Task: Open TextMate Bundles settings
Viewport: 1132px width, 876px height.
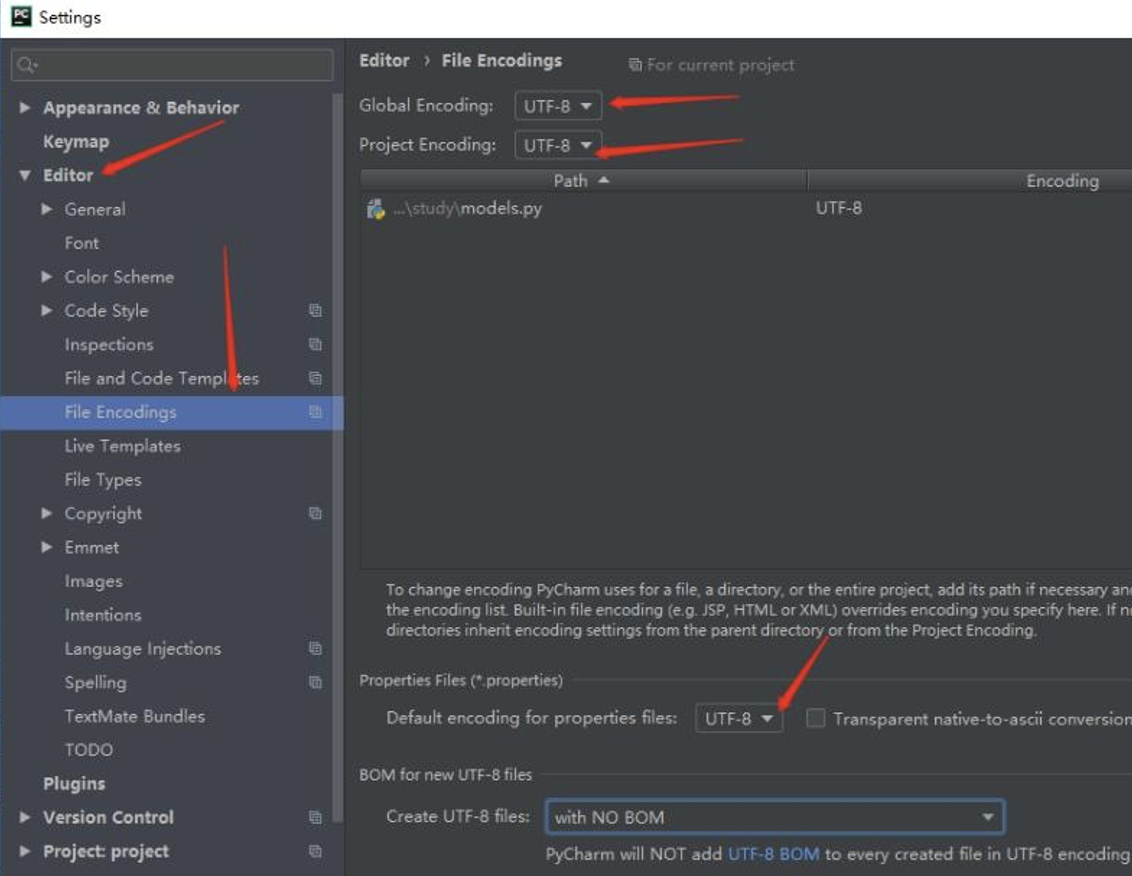Action: (135, 716)
